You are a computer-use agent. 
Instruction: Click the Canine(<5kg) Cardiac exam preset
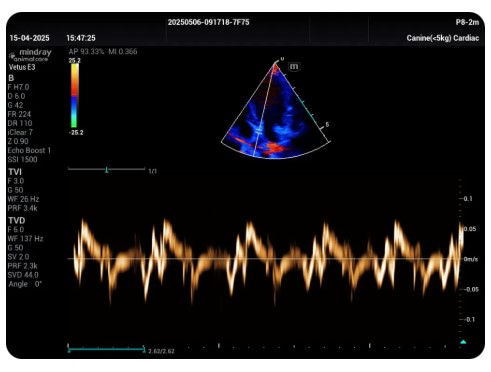[443, 38]
